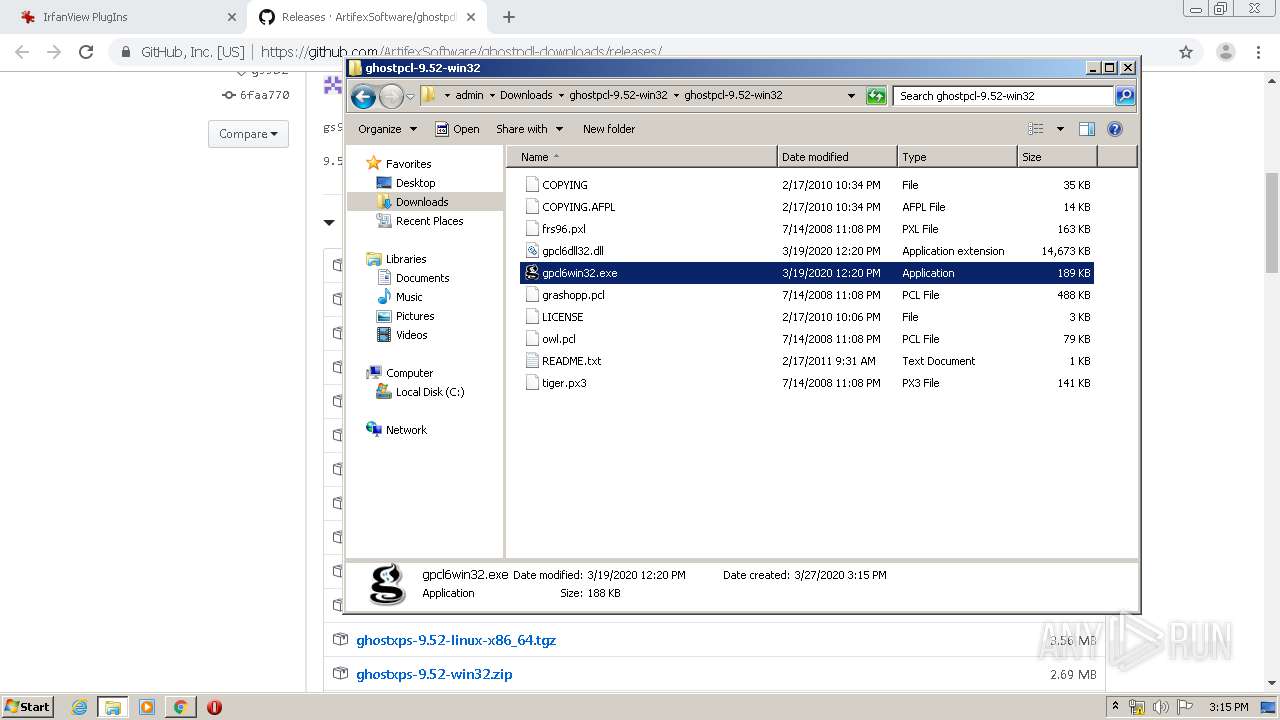Viewport: 1280px width, 720px height.
Task: Click the Explorer Back navigation arrow
Action: pyautogui.click(x=363, y=96)
